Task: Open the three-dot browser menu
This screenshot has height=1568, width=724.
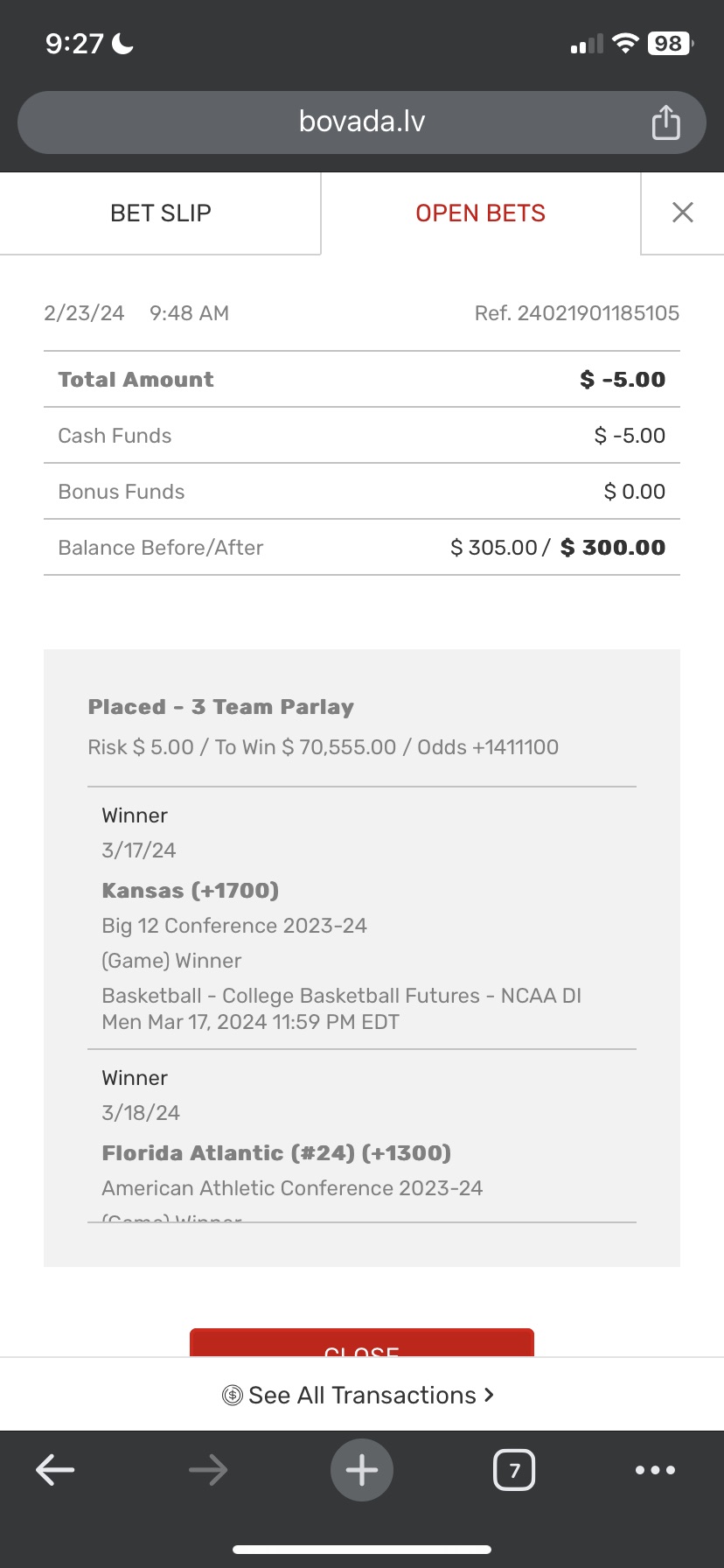Action: coord(655,1470)
